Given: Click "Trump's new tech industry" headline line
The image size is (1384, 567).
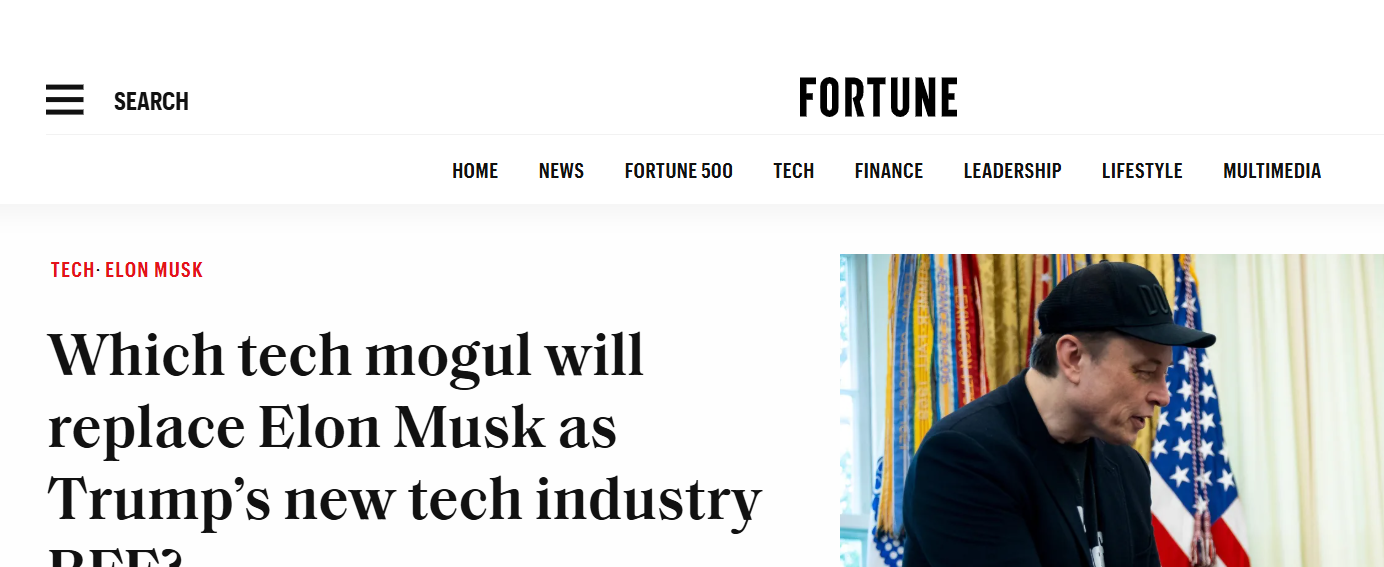Looking at the screenshot, I should pos(405,500).
